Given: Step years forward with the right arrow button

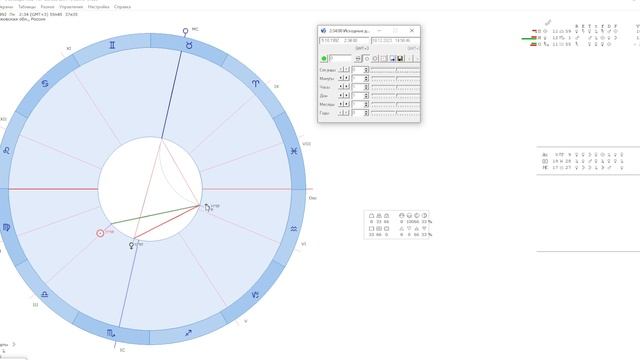Looking at the screenshot, I should point(347,113).
